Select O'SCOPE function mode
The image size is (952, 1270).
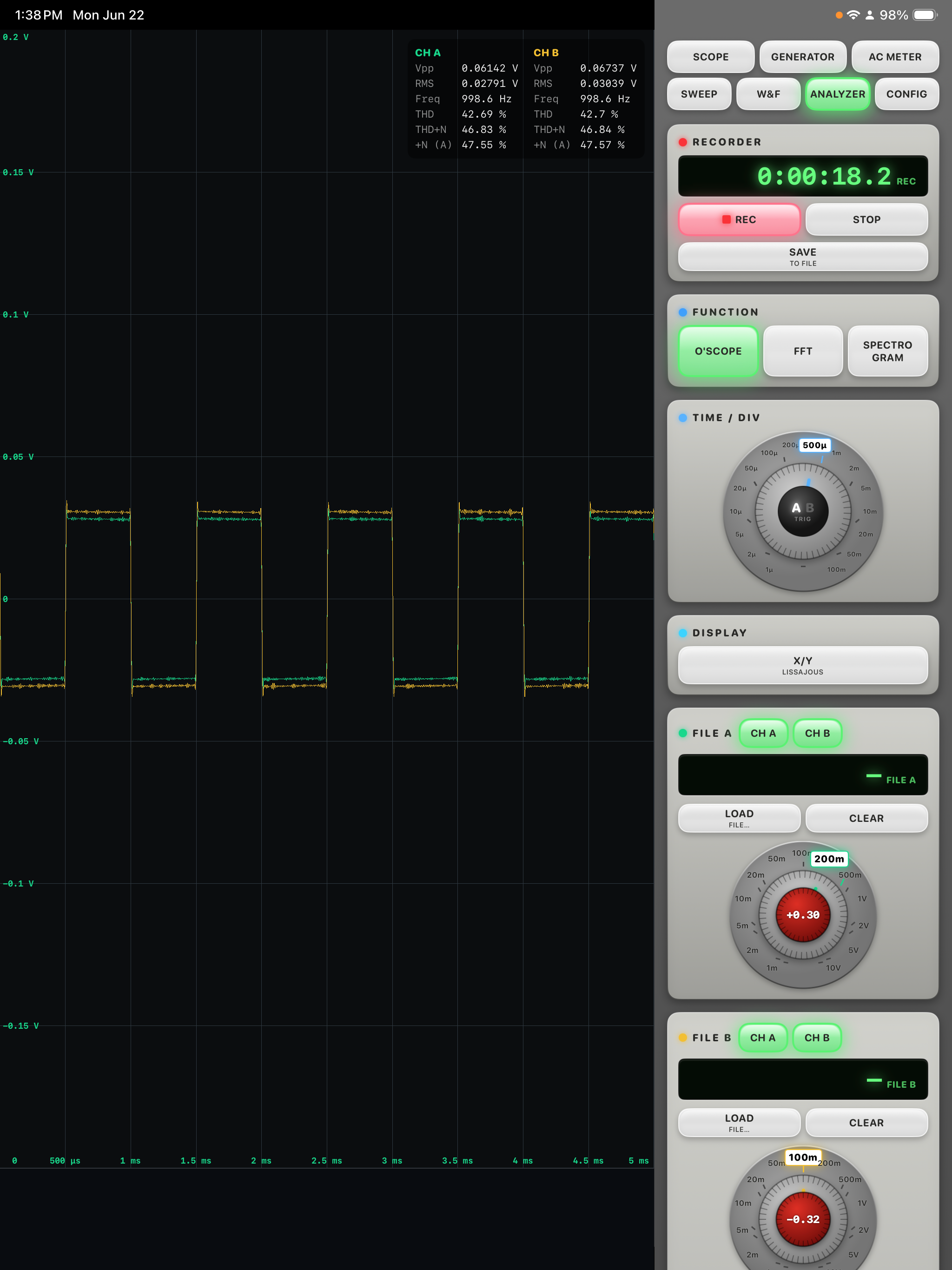coord(718,351)
